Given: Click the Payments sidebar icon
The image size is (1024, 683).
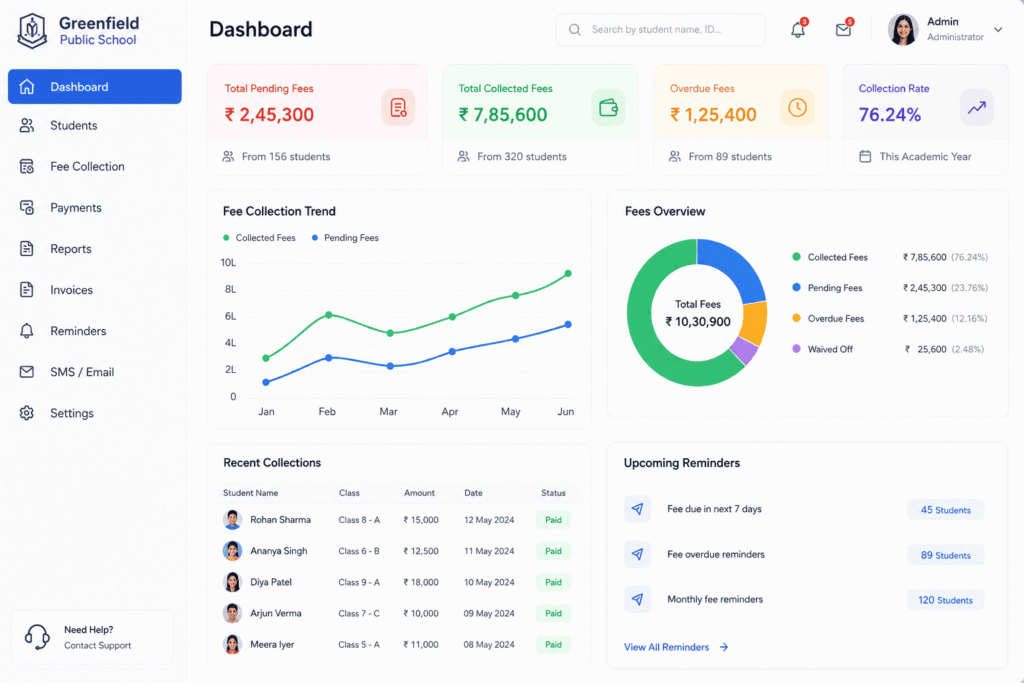Looking at the screenshot, I should 27,208.
